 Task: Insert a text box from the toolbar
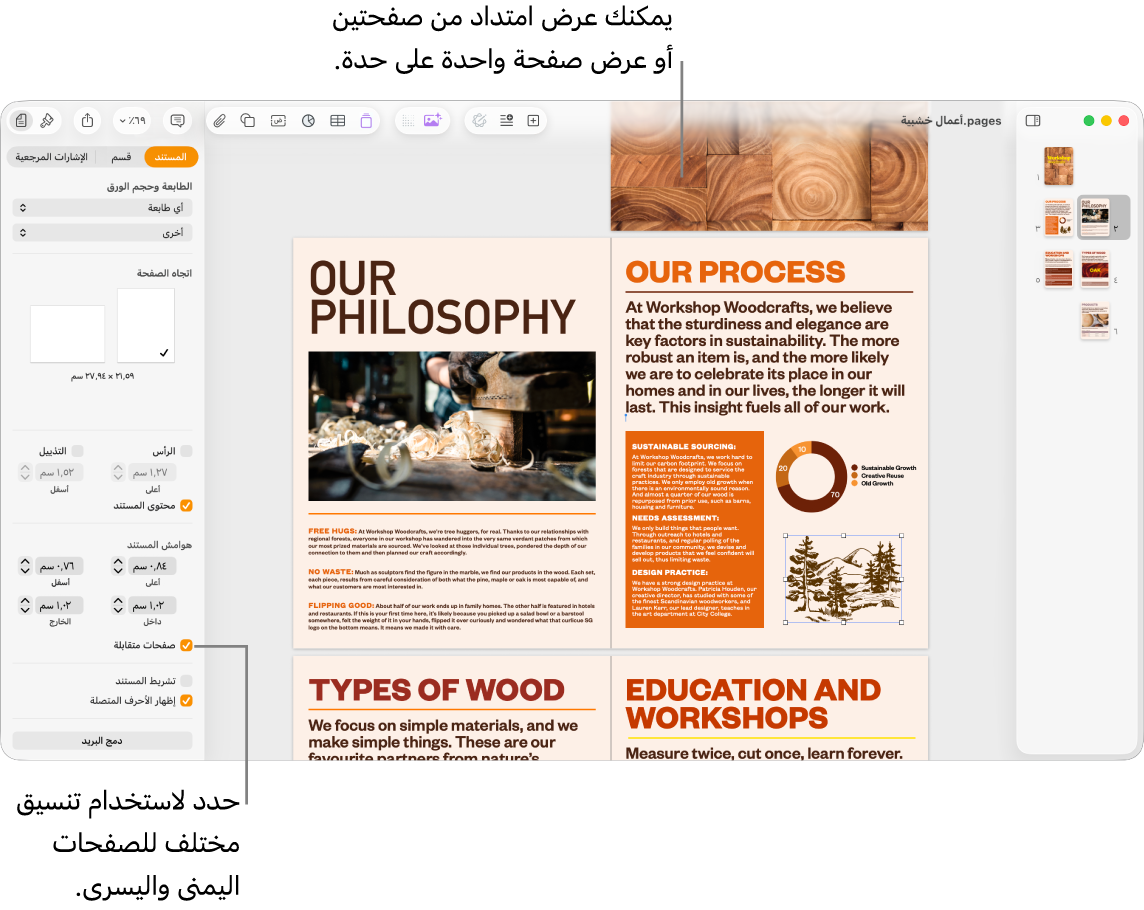(278, 120)
